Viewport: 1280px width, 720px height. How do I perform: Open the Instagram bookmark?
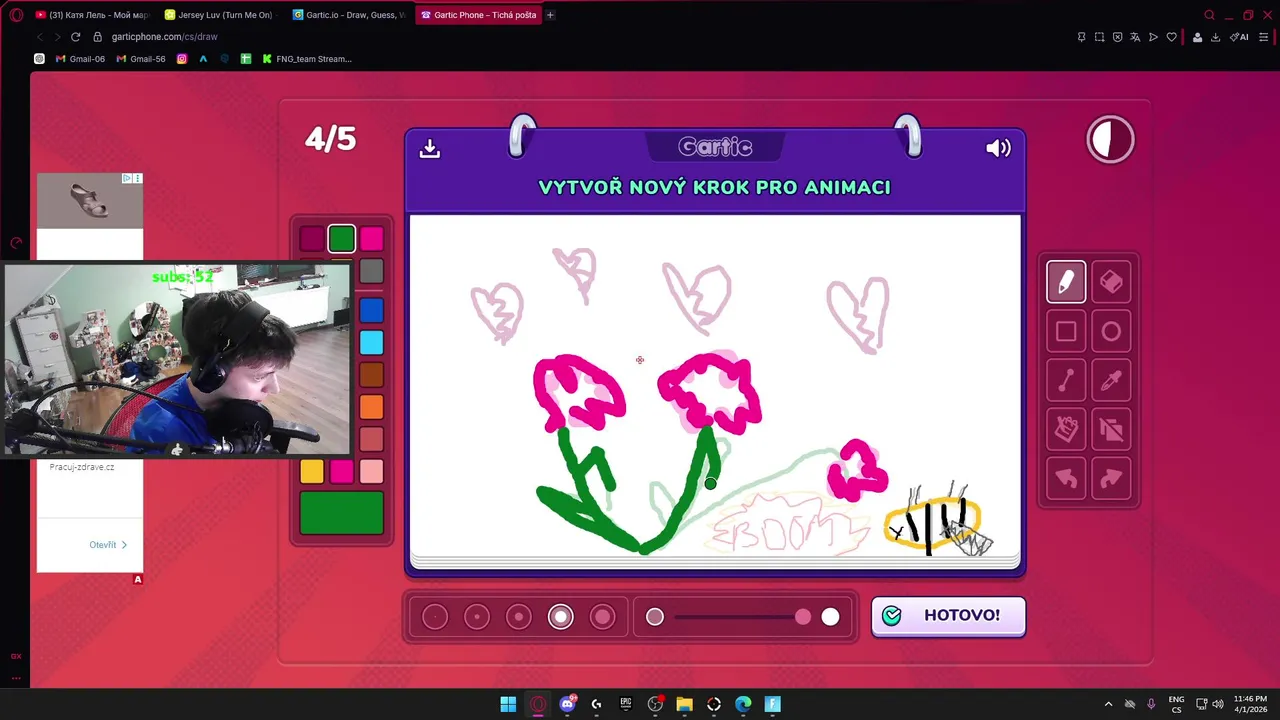pyautogui.click(x=182, y=59)
